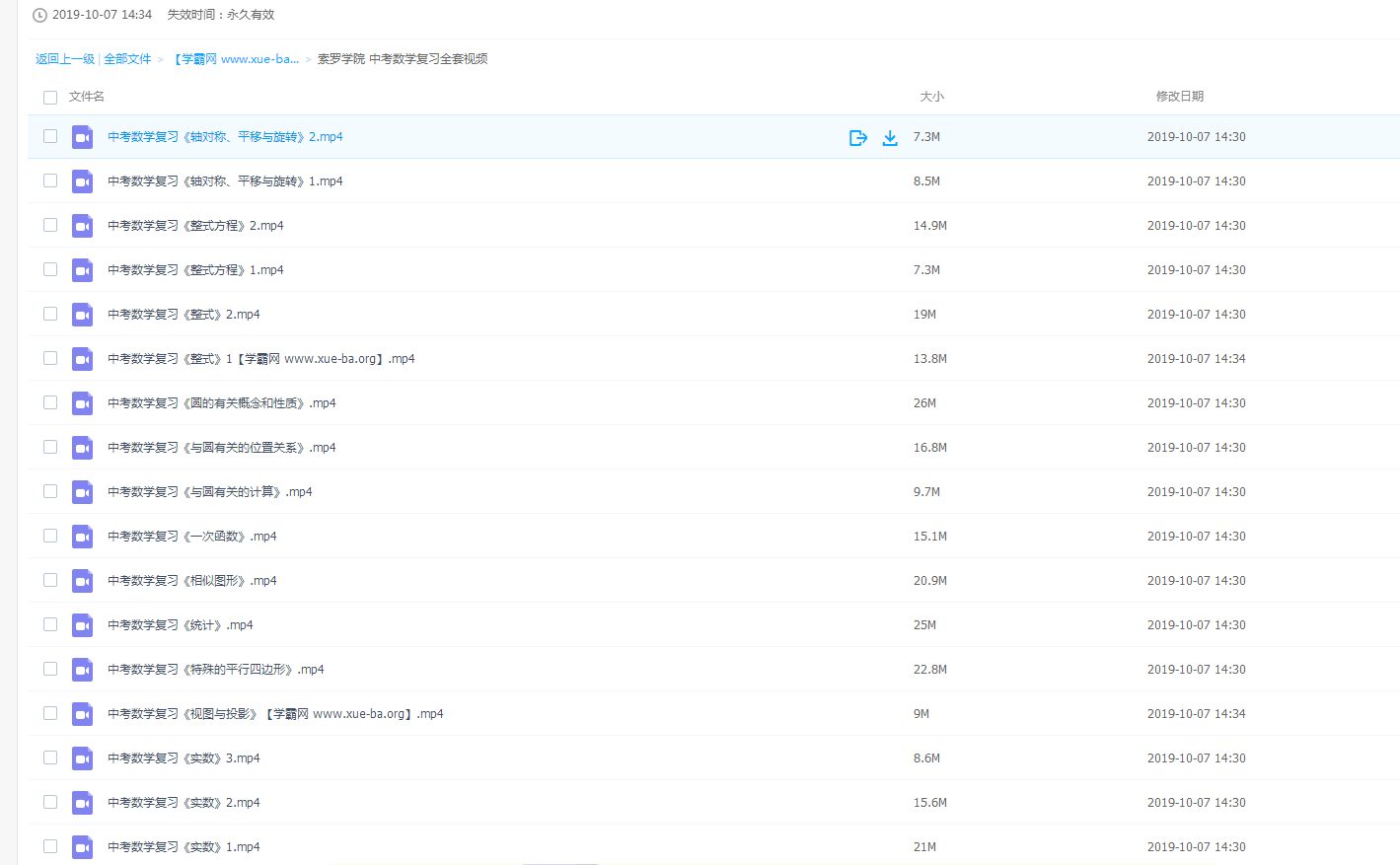The image size is (1400, 865).
Task: Check the box for 《实数》3.mp4
Action: click(x=50, y=757)
